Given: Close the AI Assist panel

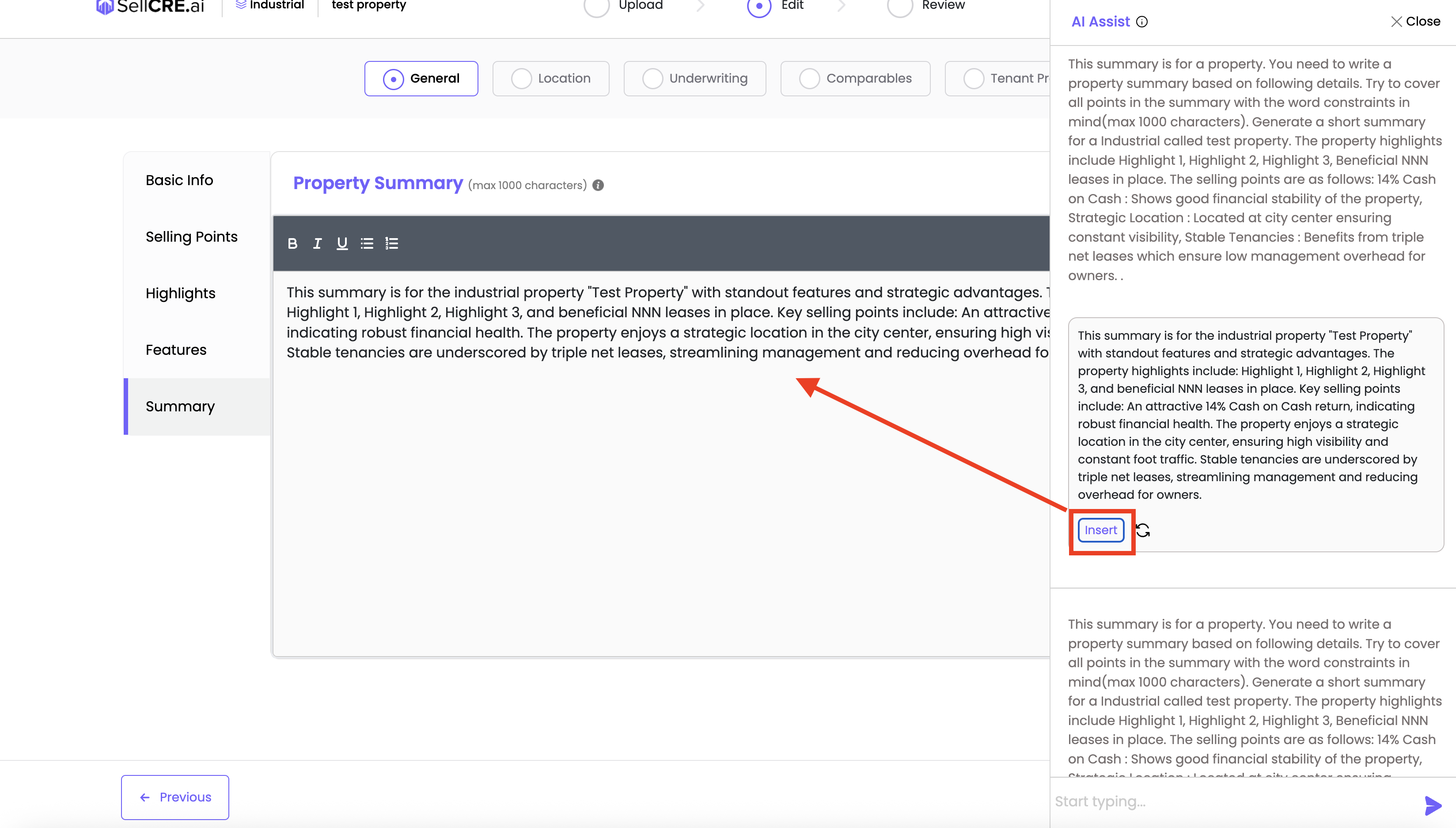Looking at the screenshot, I should click(x=1416, y=22).
